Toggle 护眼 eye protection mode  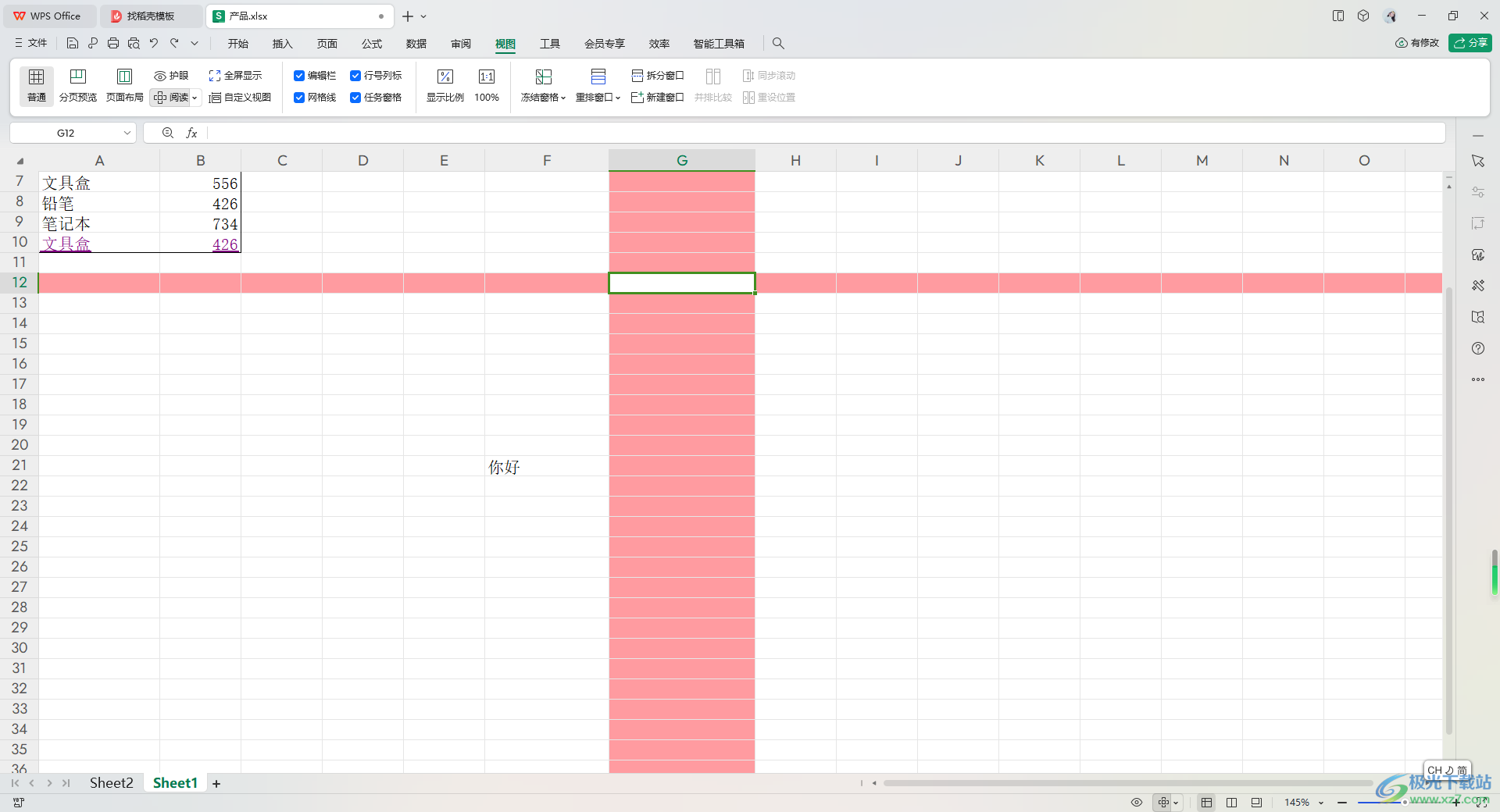click(x=171, y=76)
